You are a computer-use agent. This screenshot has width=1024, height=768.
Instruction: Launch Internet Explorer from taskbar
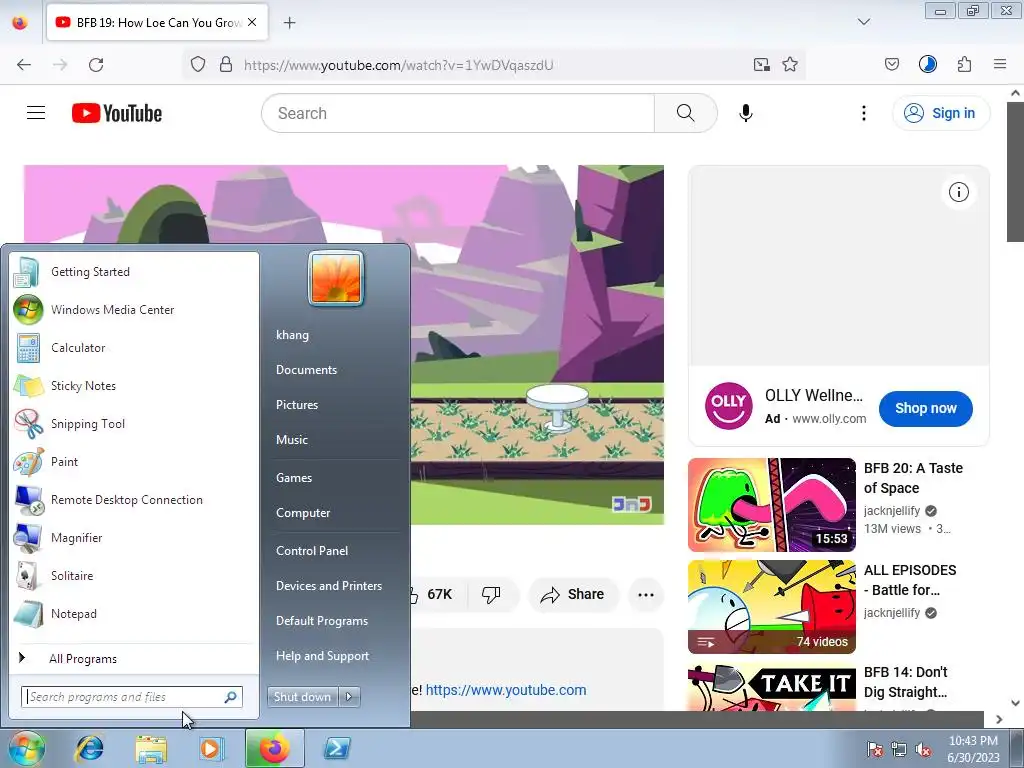pyautogui.click(x=89, y=748)
